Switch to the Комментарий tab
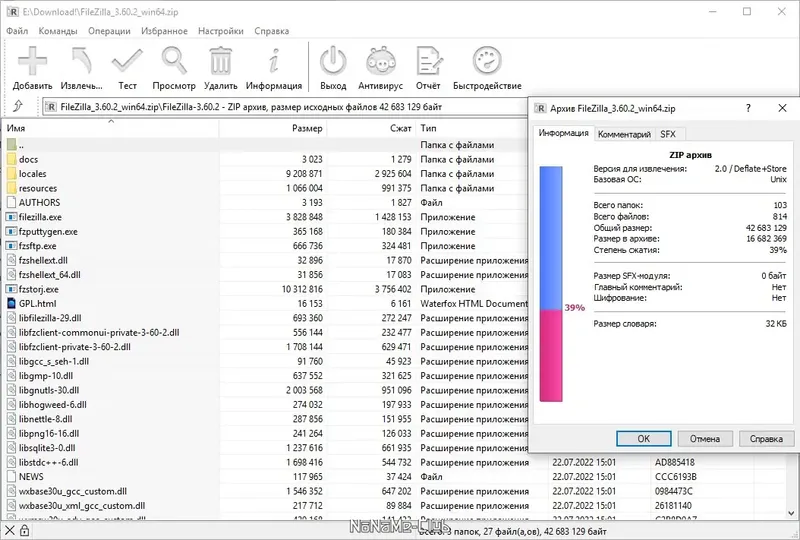Screen dimensions: 800x540 tap(624, 134)
